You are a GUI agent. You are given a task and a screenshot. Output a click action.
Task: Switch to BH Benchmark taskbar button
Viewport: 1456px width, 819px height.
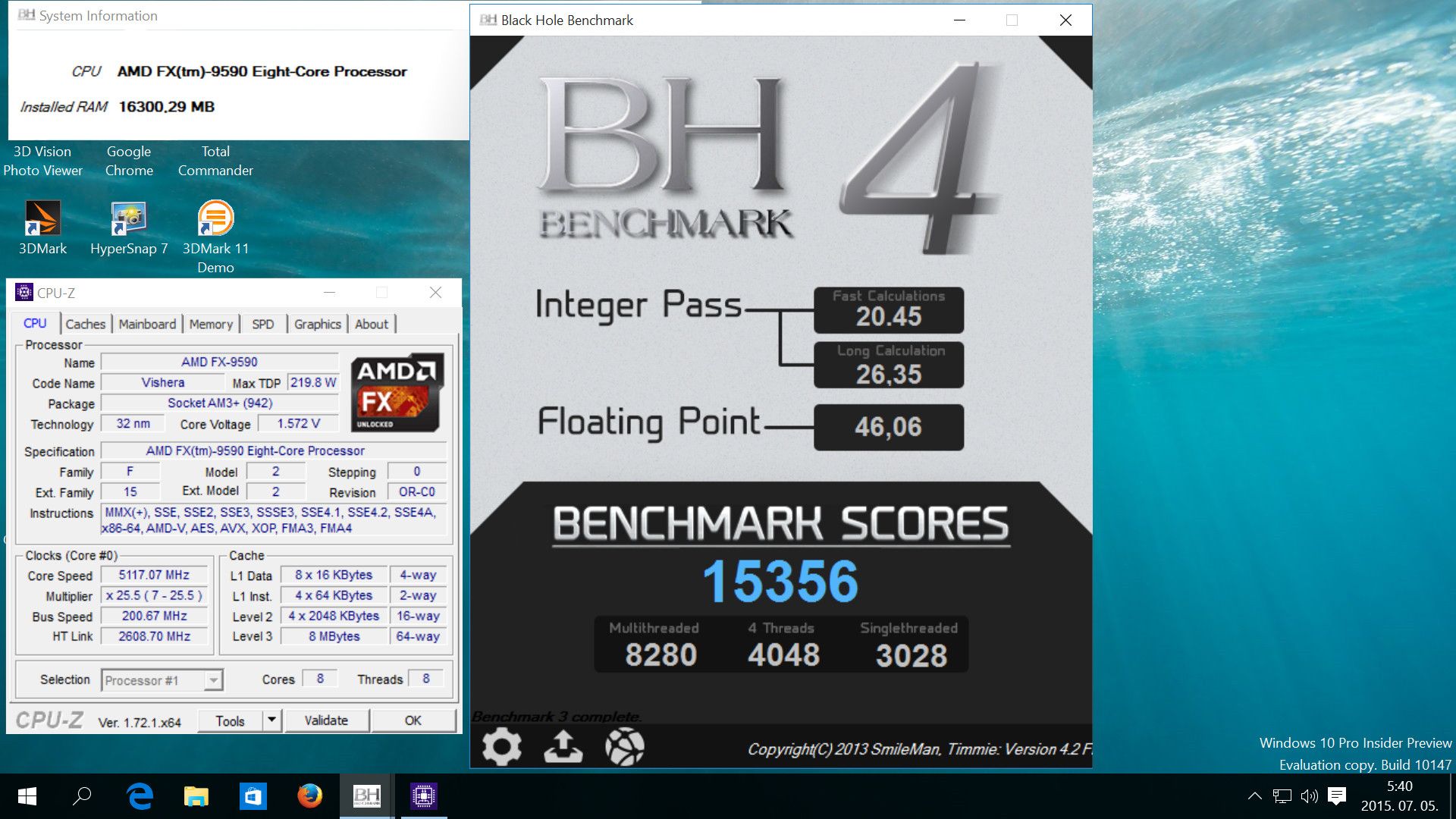(367, 796)
